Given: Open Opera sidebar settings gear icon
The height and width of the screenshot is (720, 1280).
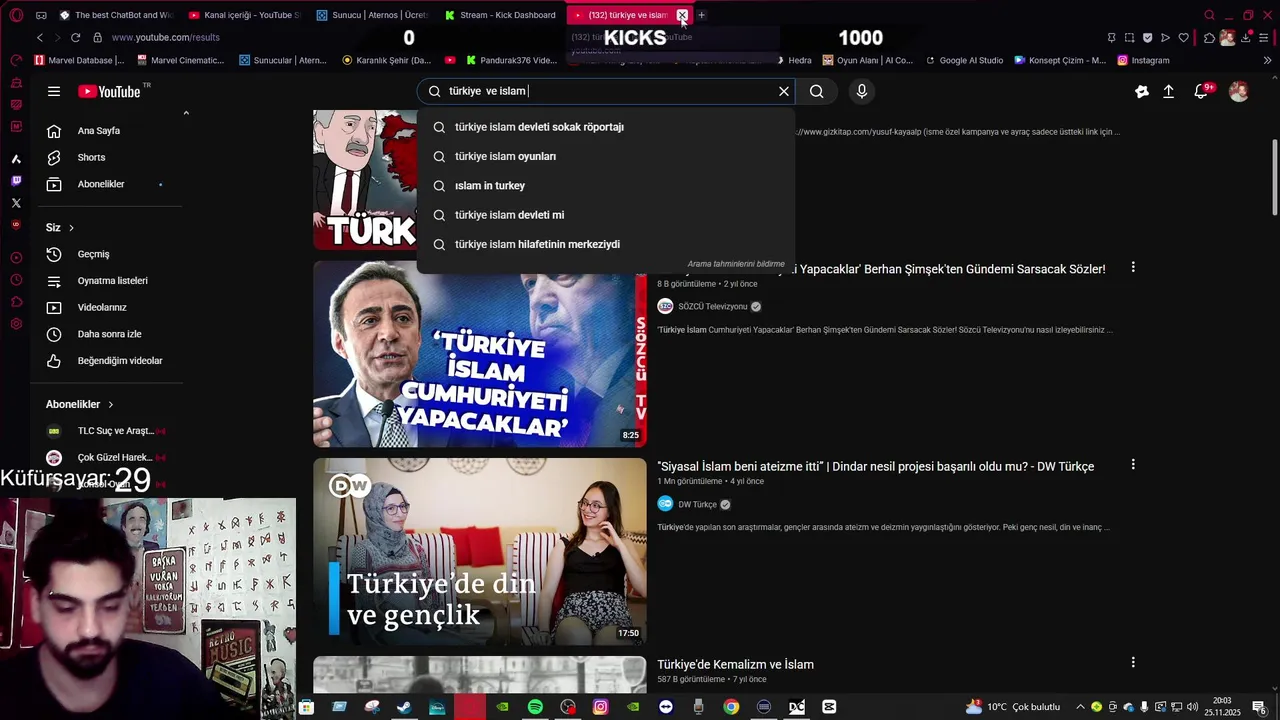Looking at the screenshot, I should 16,324.
